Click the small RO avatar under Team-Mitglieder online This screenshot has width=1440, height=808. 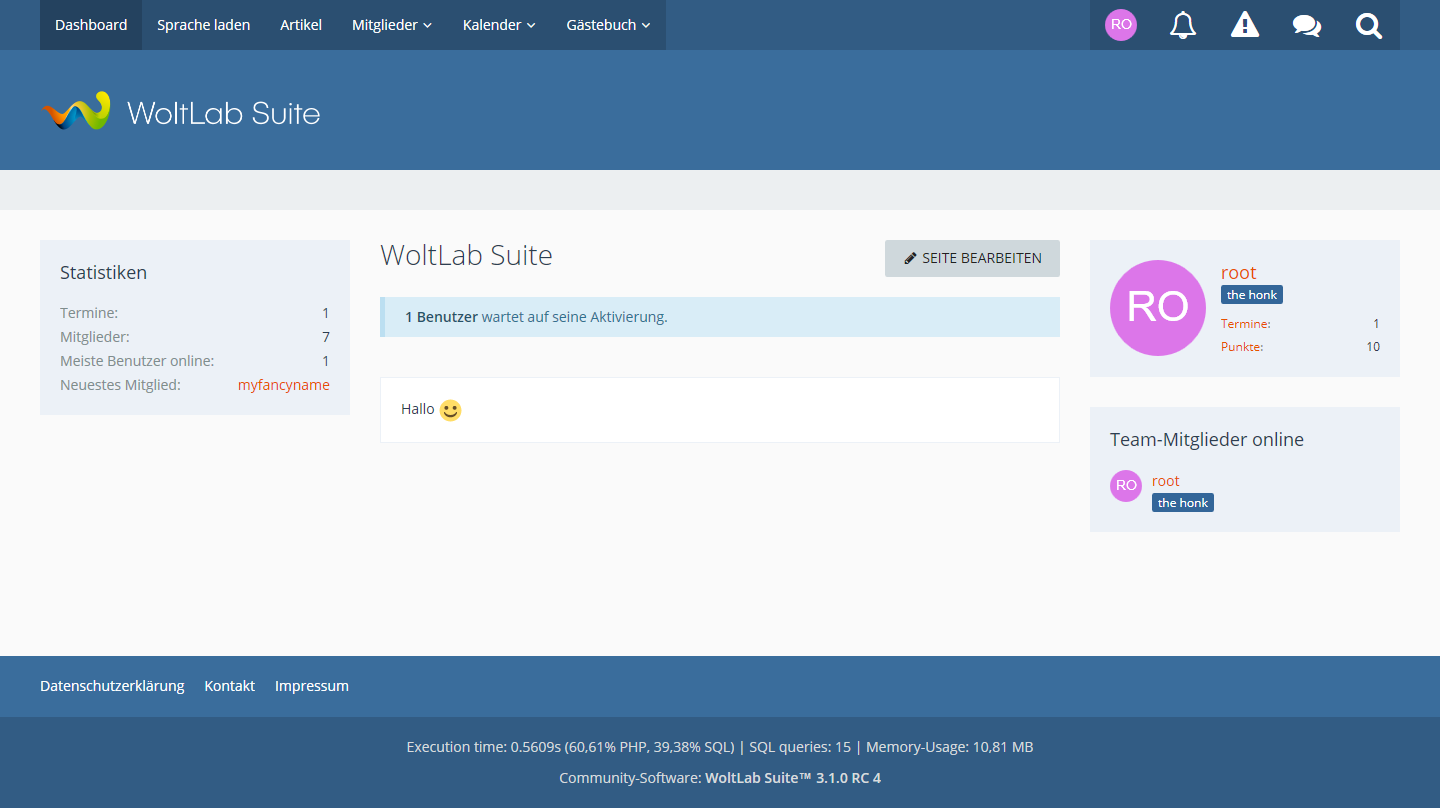(1126, 486)
